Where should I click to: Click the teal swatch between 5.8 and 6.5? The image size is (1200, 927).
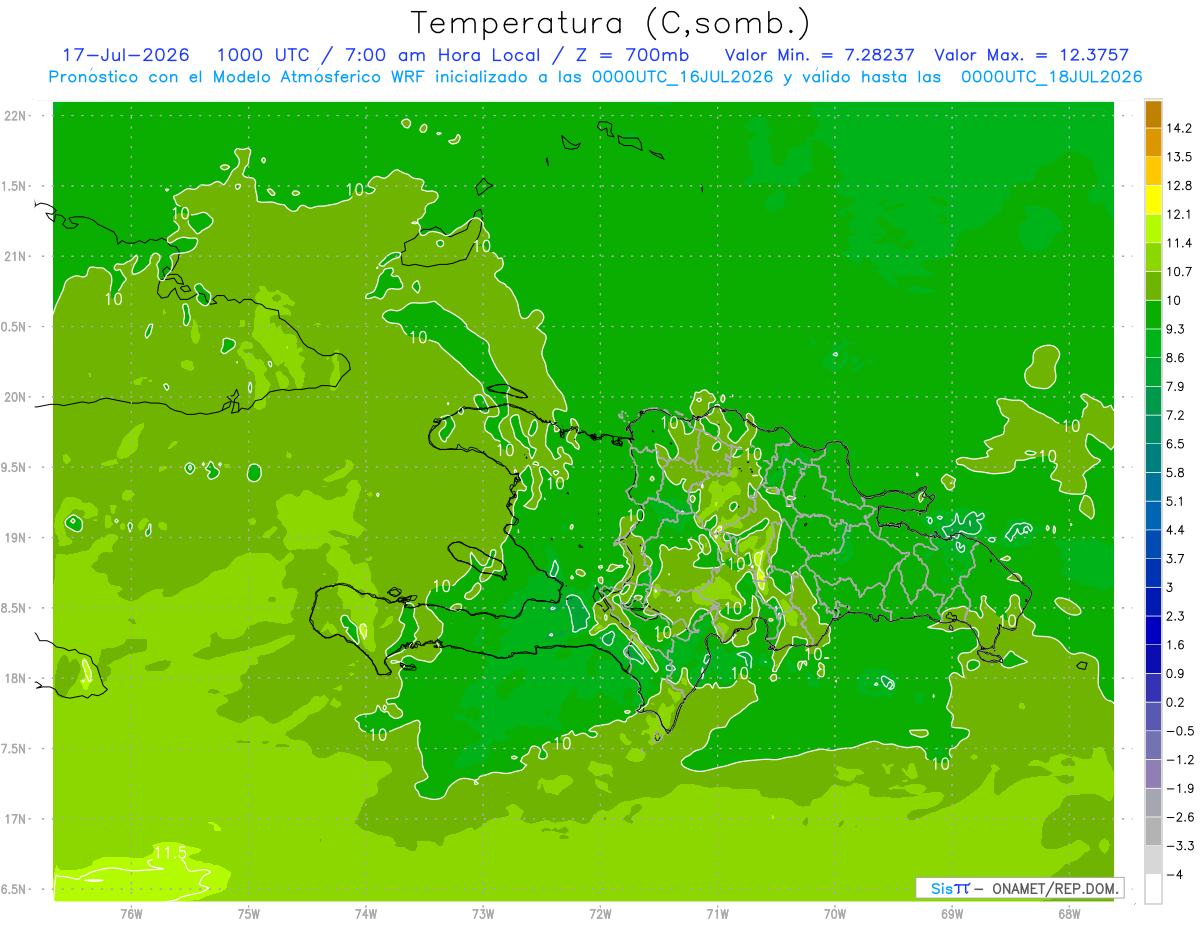1153,458
